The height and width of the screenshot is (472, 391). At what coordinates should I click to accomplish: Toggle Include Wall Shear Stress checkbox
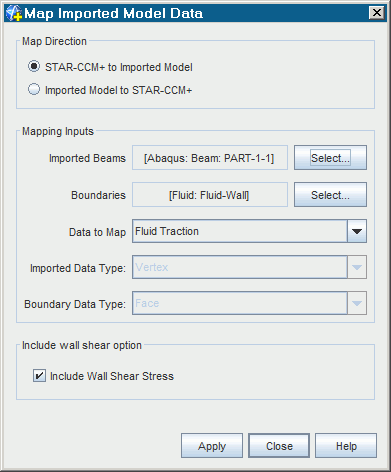tap(39, 376)
